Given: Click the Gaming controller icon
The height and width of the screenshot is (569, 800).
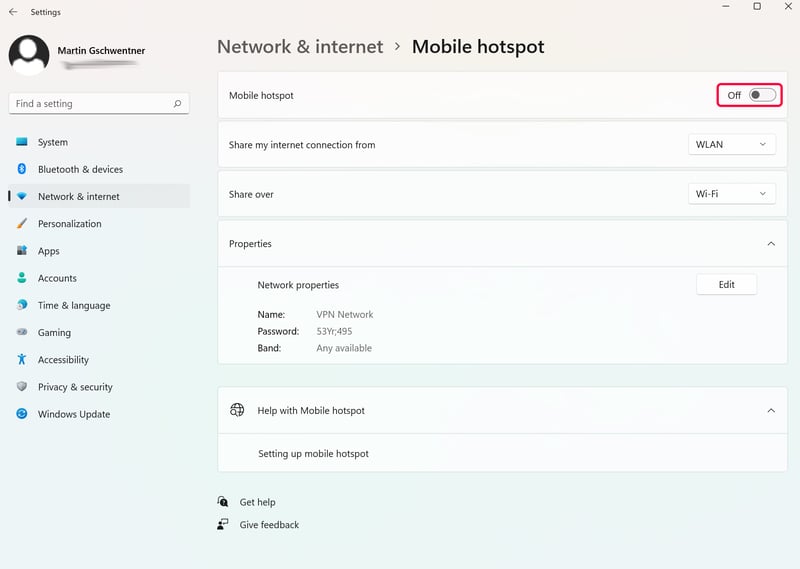Looking at the screenshot, I should coord(21,332).
